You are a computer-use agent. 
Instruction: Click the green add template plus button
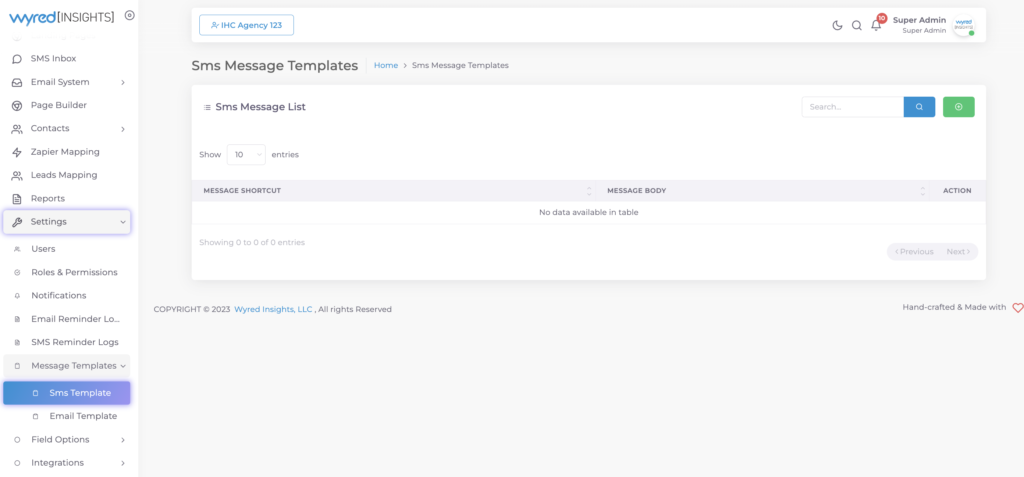(x=959, y=107)
